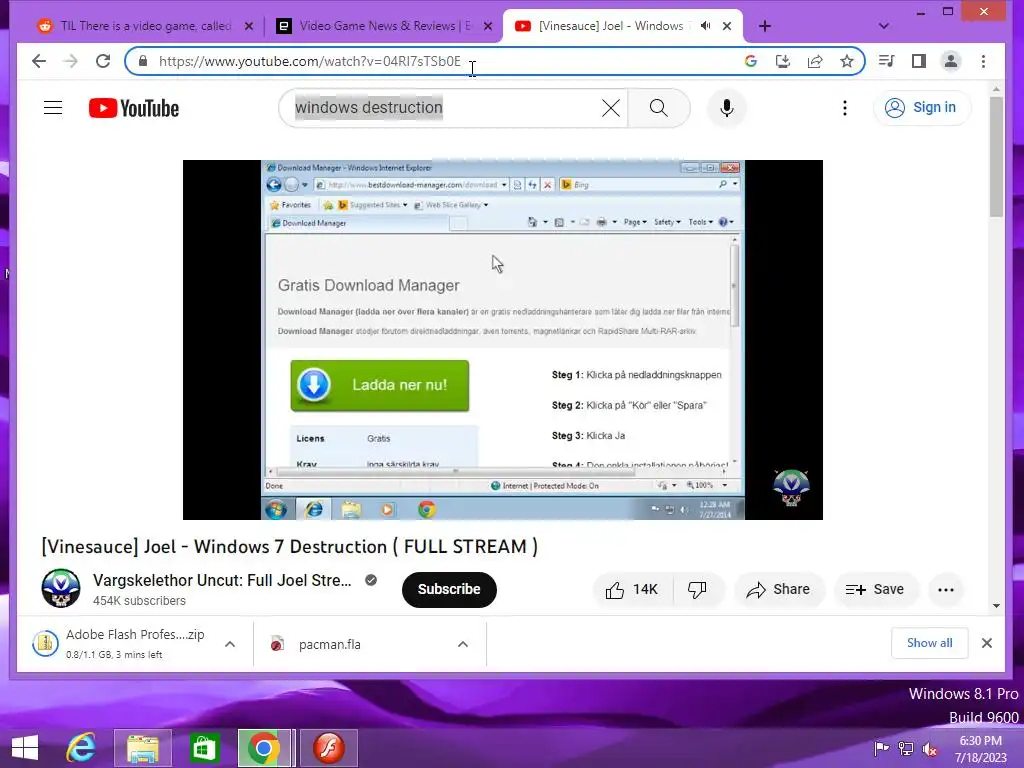This screenshot has height=768, width=1024.
Task: Toggle the Chrome side panel icon
Action: point(919,61)
